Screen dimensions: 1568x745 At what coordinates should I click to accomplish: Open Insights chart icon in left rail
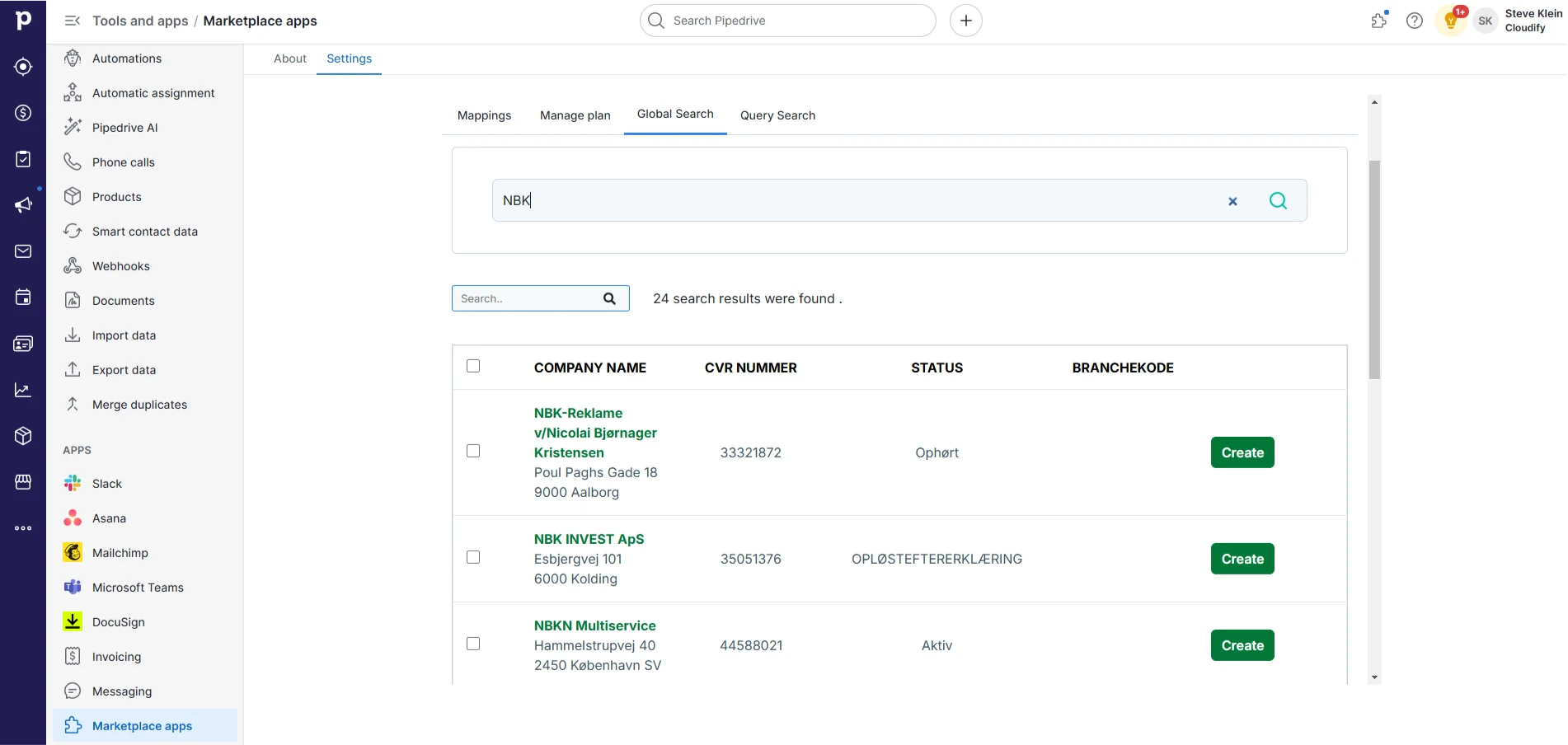point(23,390)
